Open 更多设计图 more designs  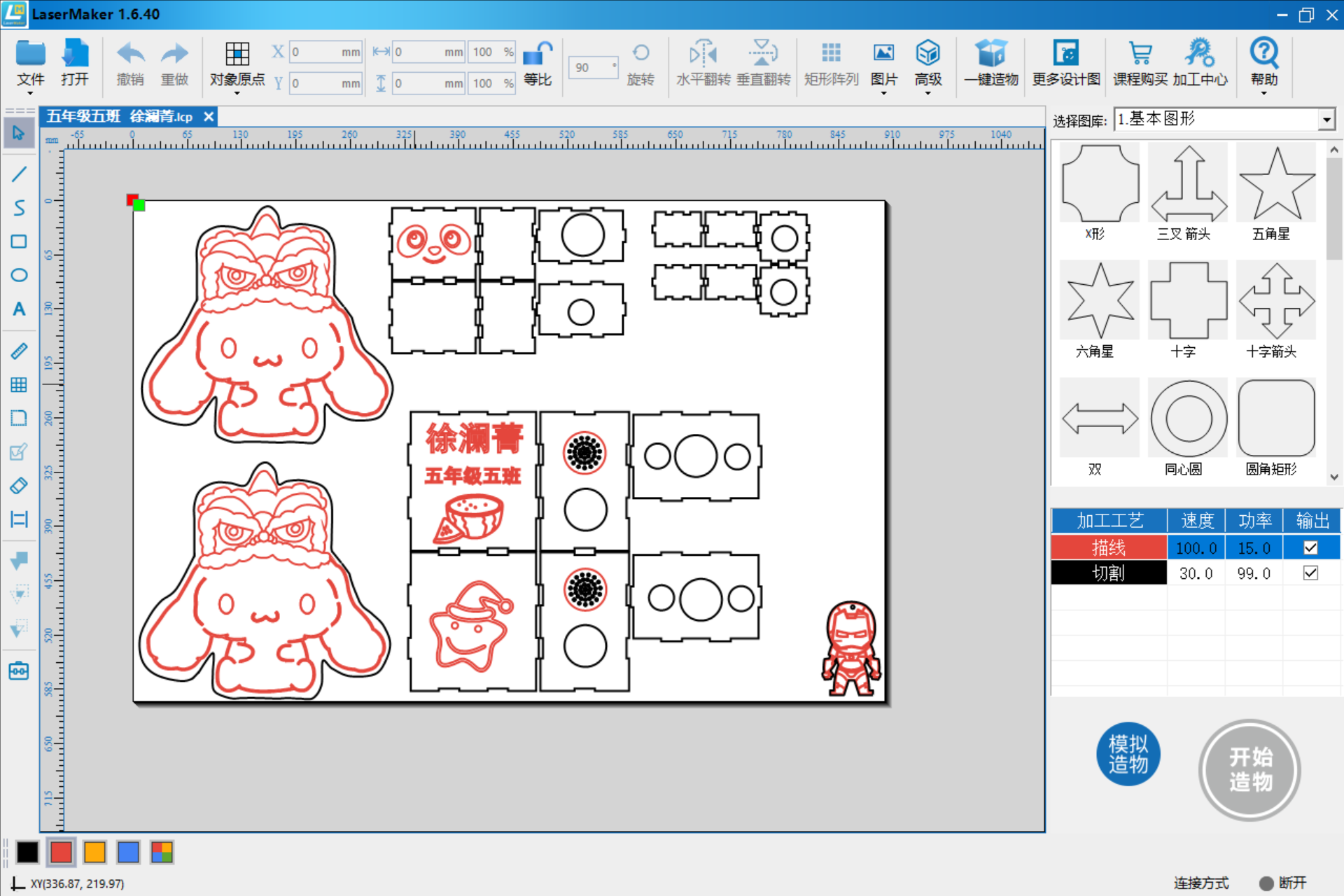point(1066,53)
